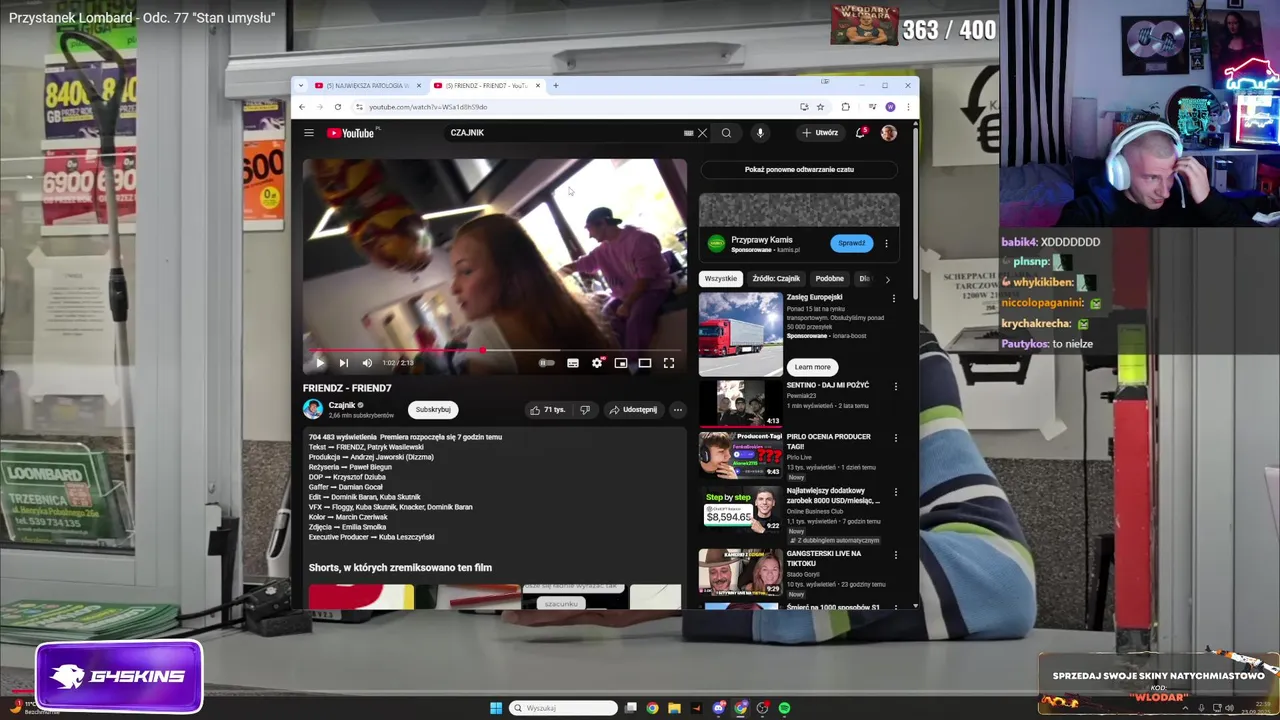Click the Wyszukaj taskbar search box

[563, 708]
